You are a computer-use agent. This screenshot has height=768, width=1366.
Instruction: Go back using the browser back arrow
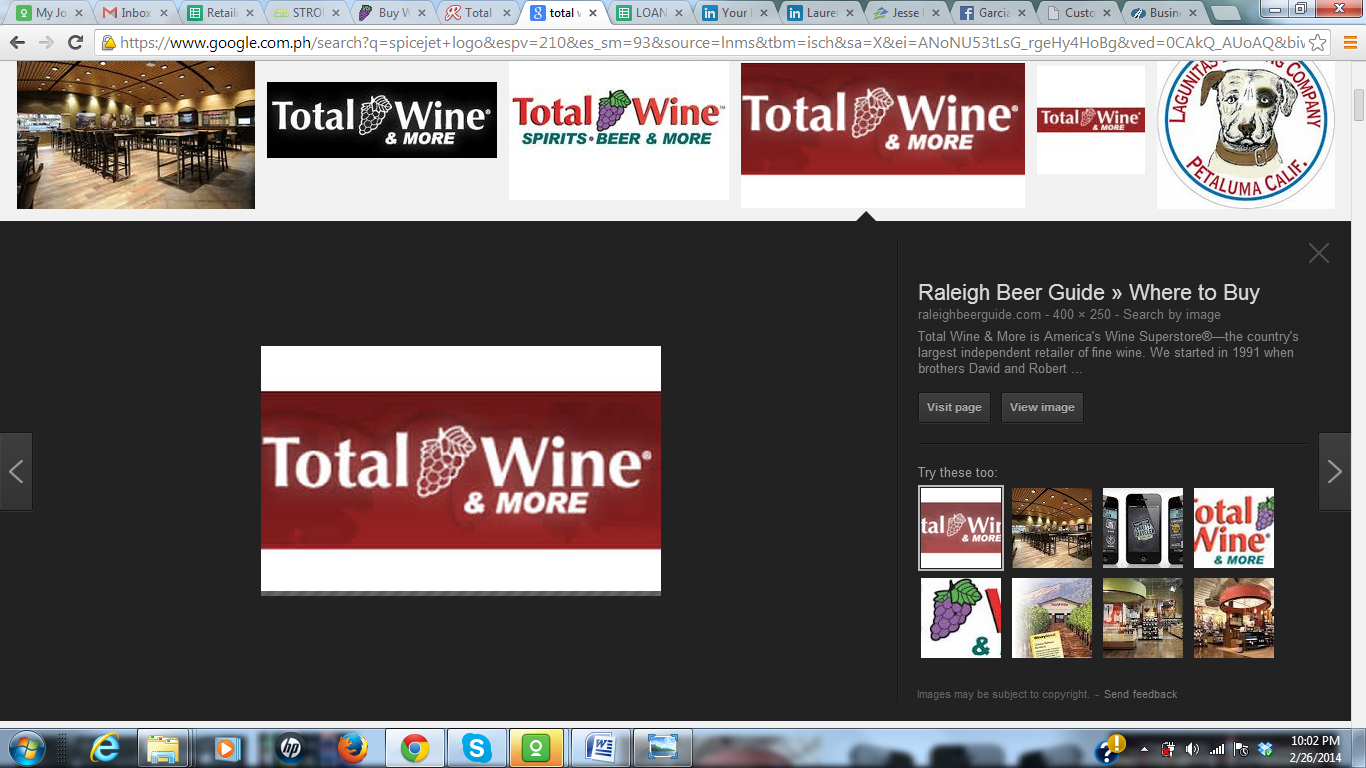click(x=17, y=43)
